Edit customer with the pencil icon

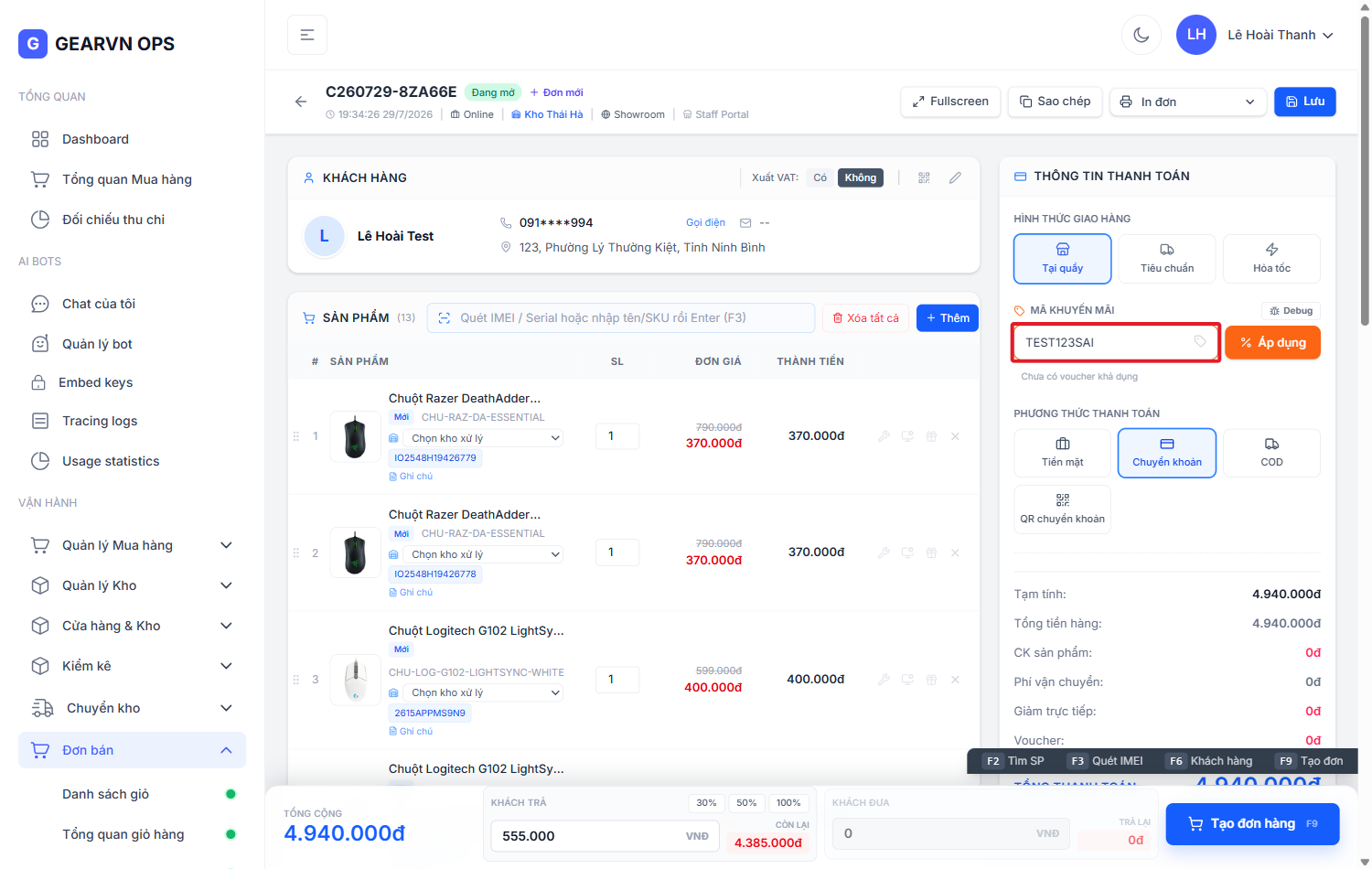click(955, 177)
